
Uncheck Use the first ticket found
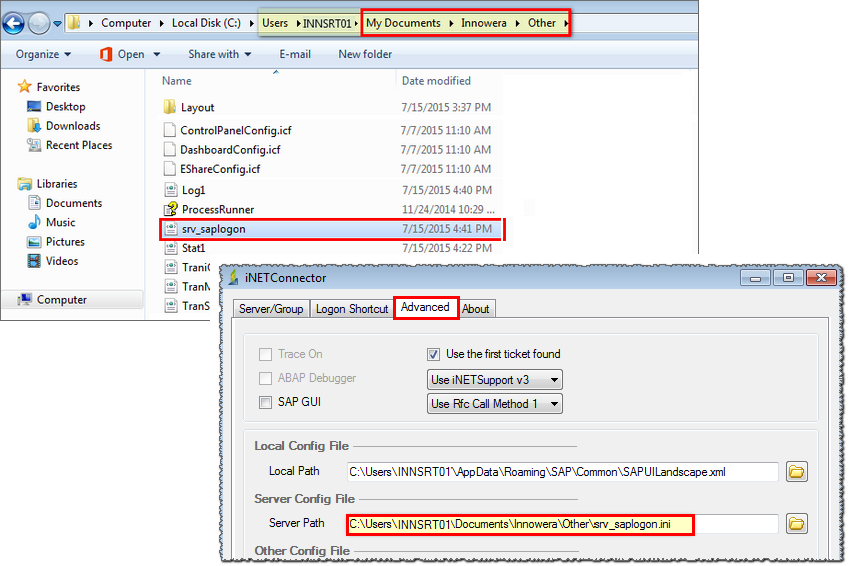[433, 355]
